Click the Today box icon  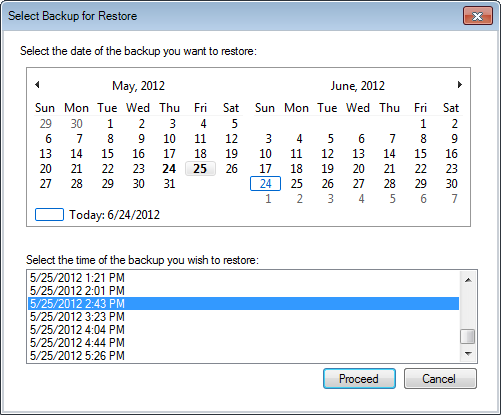(49, 215)
